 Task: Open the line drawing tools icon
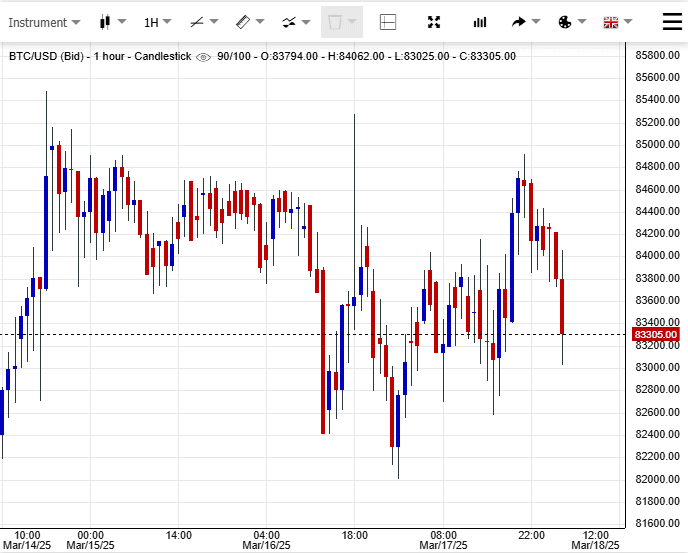[x=197, y=22]
